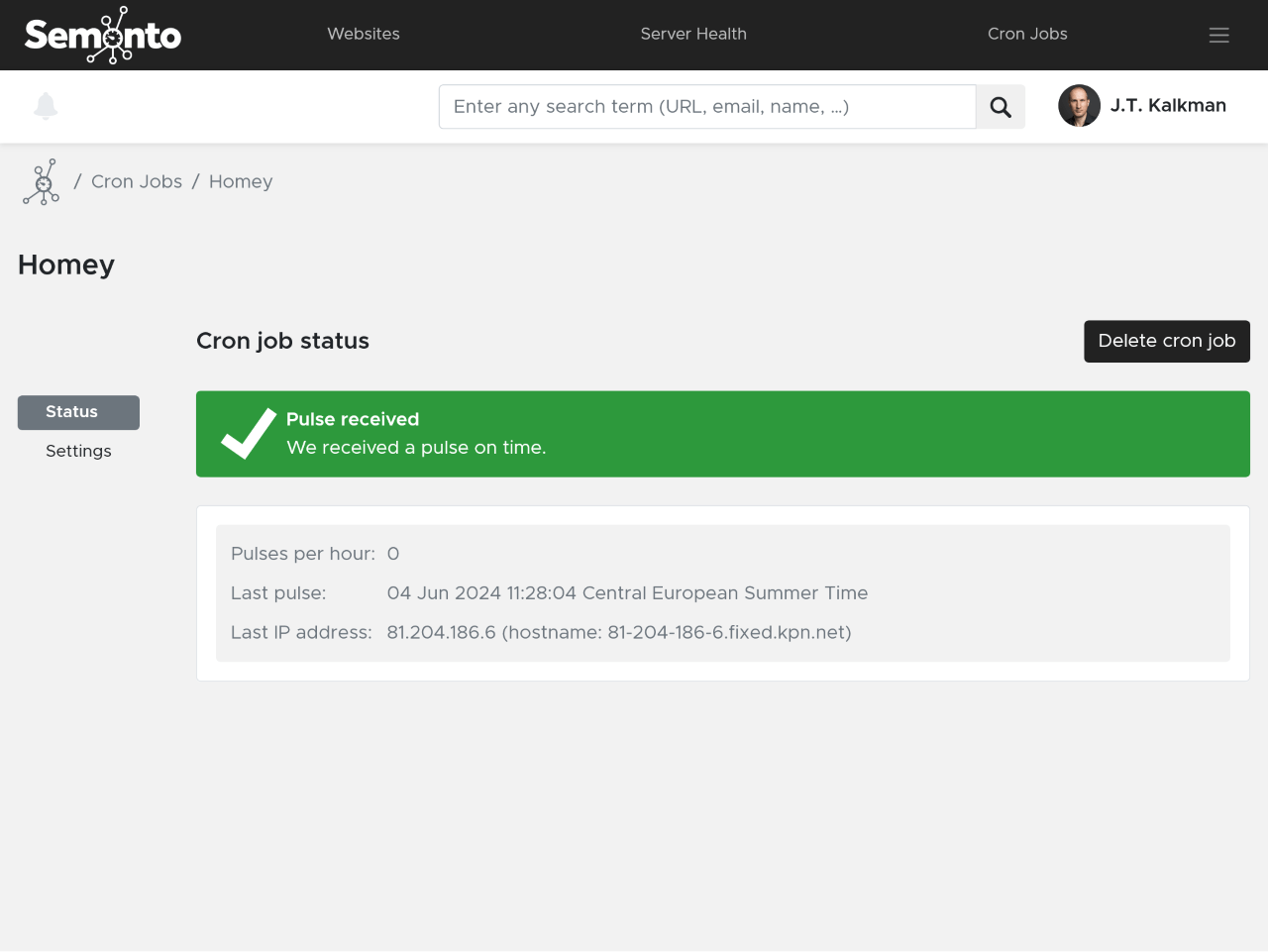1268x952 pixels.
Task: Click the 'Cron job status' heading
Action: coord(282,341)
